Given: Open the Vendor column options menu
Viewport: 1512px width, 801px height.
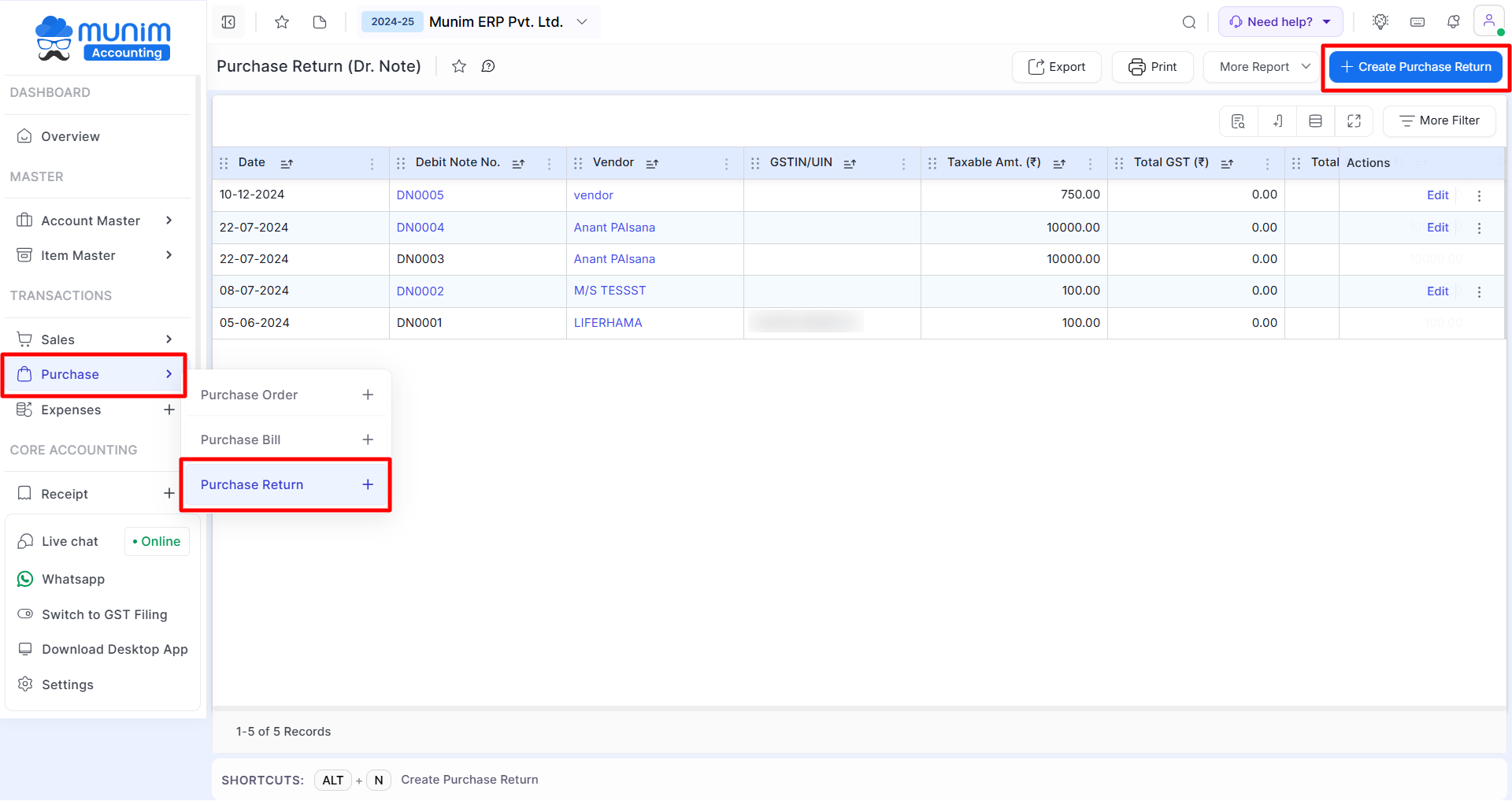Looking at the screenshot, I should [727, 164].
